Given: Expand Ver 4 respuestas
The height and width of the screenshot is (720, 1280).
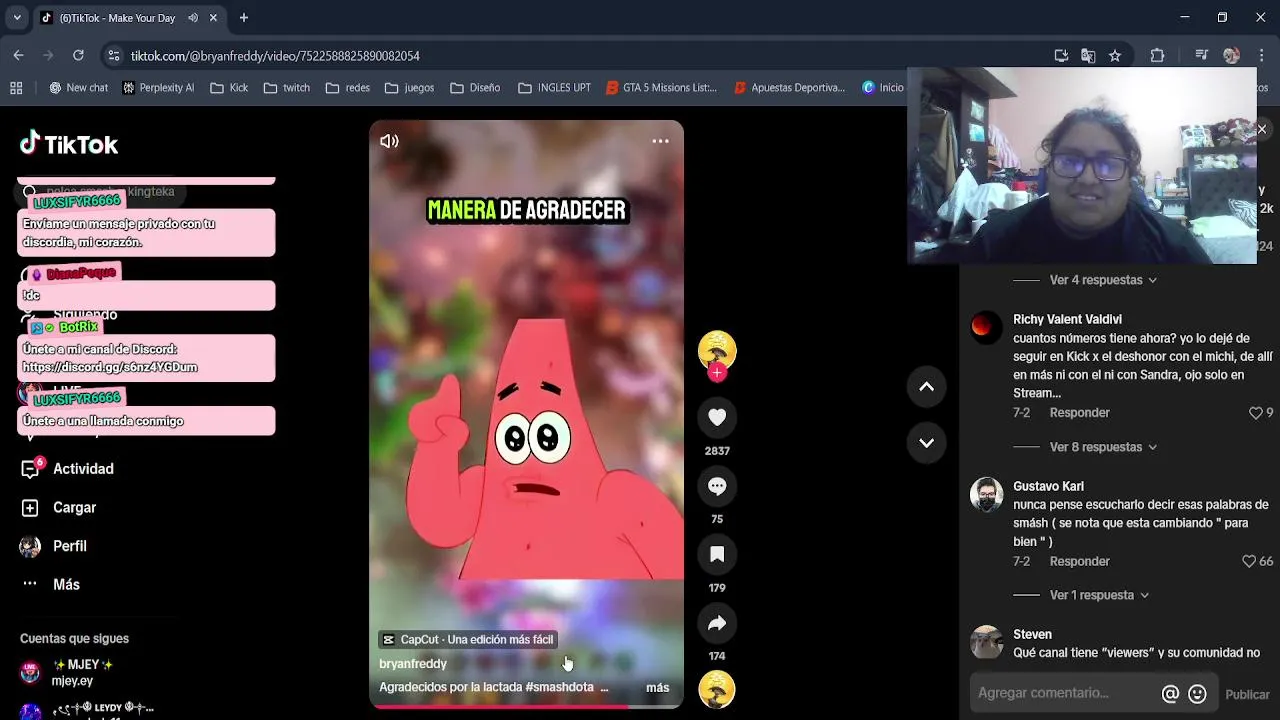Looking at the screenshot, I should pos(1103,280).
